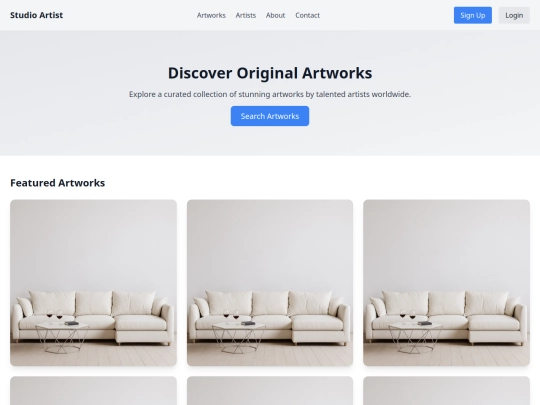Open the last featured artwork in the top row
This screenshot has width=540, height=405.
pos(446,283)
